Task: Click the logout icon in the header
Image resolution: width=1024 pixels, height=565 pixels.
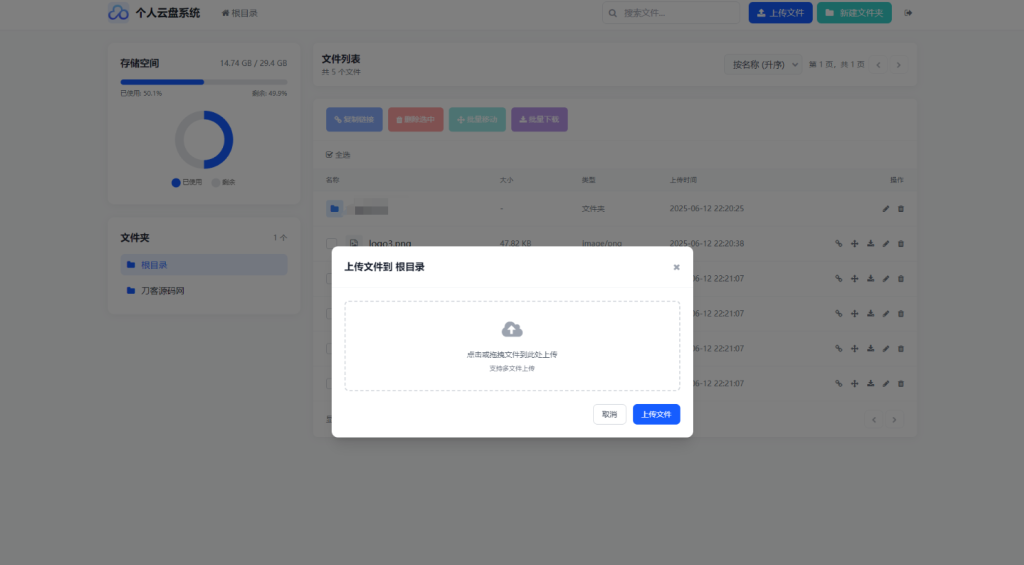Action: (908, 13)
